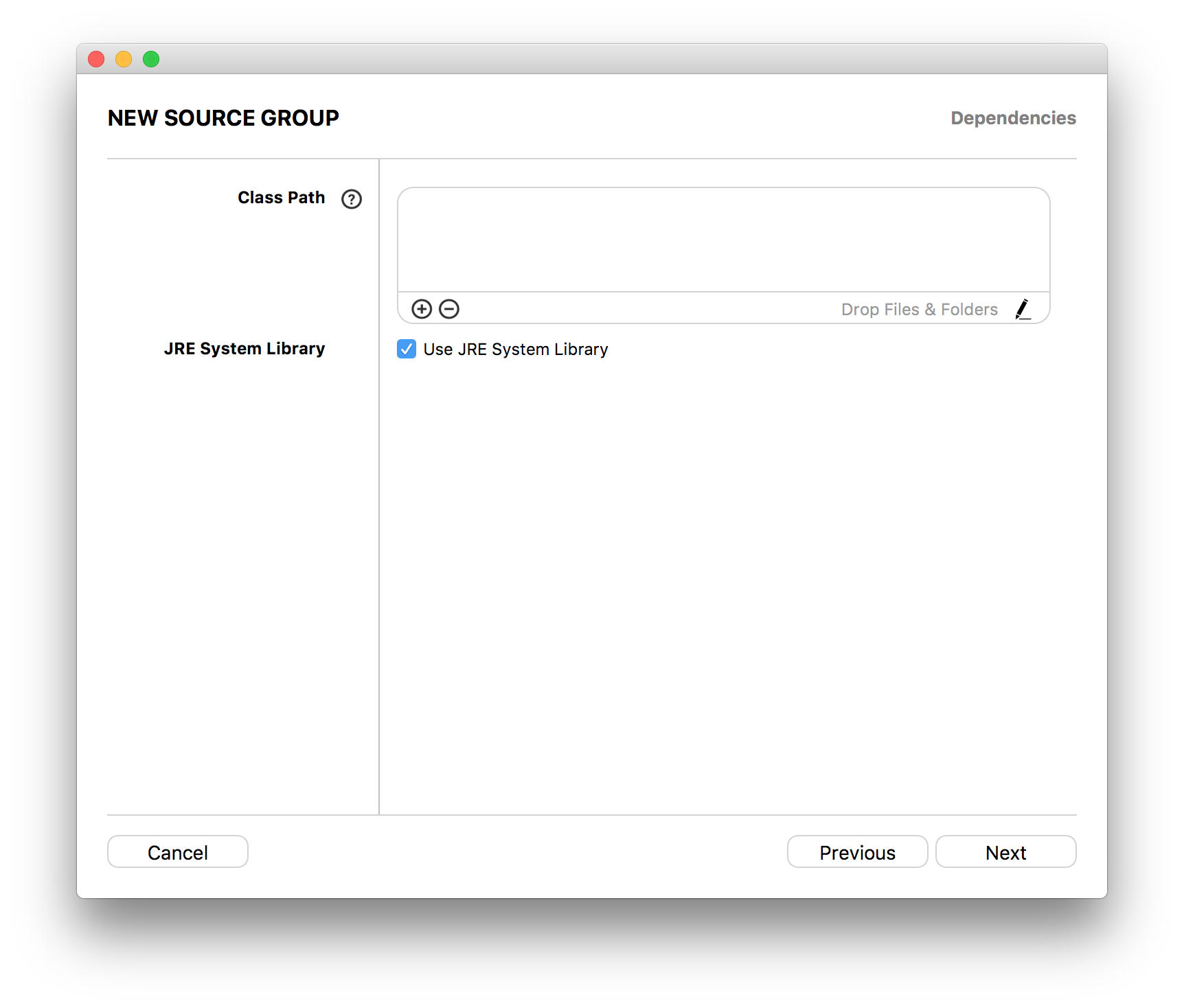This screenshot has width=1184, height=1008.
Task: Open the Class Path help tooltip icon
Action: [352, 199]
